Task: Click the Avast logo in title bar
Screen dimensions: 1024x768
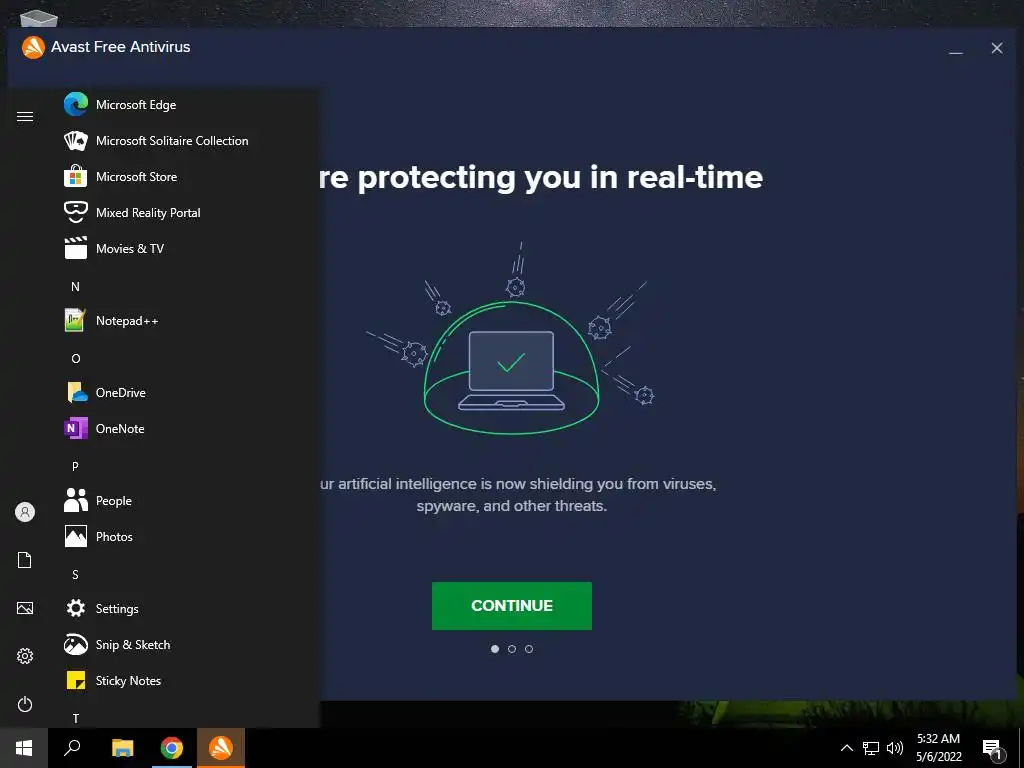Action: 33,47
